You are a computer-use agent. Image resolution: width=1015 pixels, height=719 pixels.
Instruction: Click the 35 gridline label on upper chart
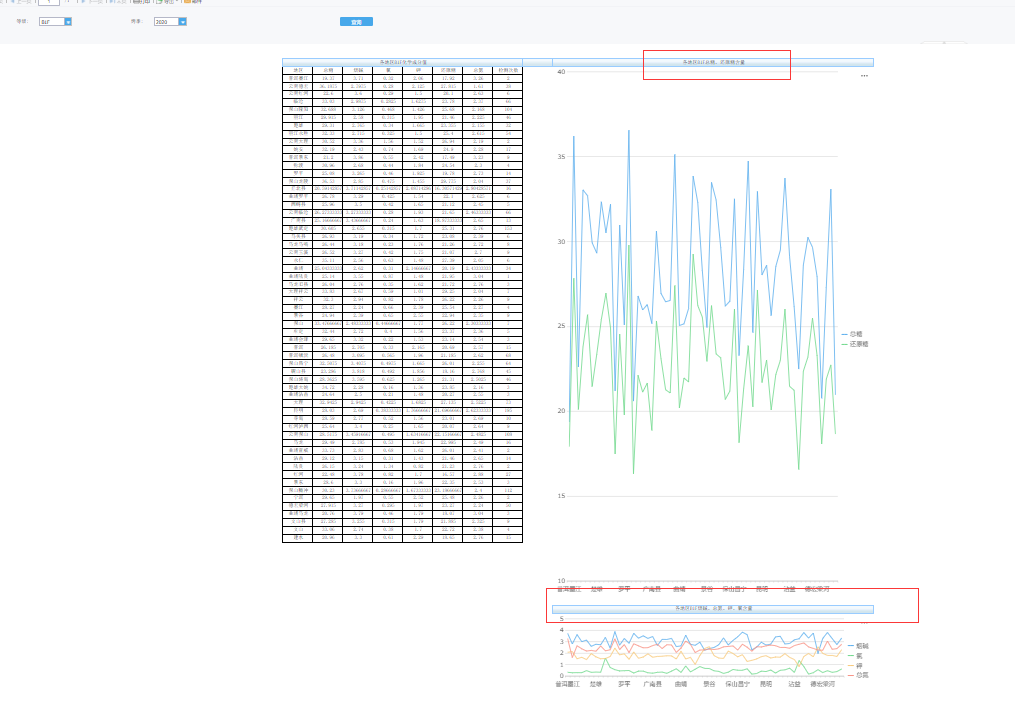561,157
